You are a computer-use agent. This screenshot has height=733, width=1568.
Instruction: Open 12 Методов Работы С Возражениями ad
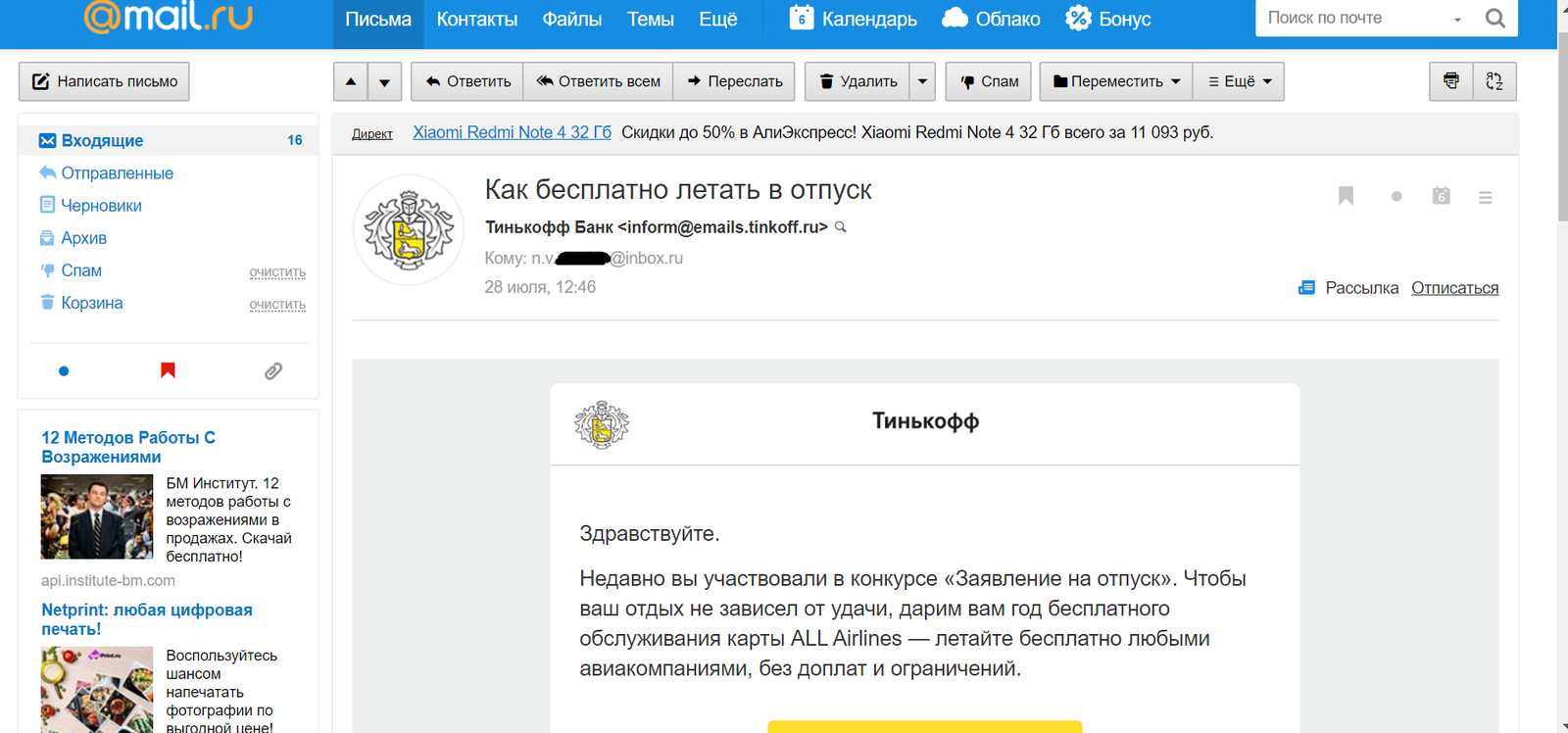[x=128, y=447]
